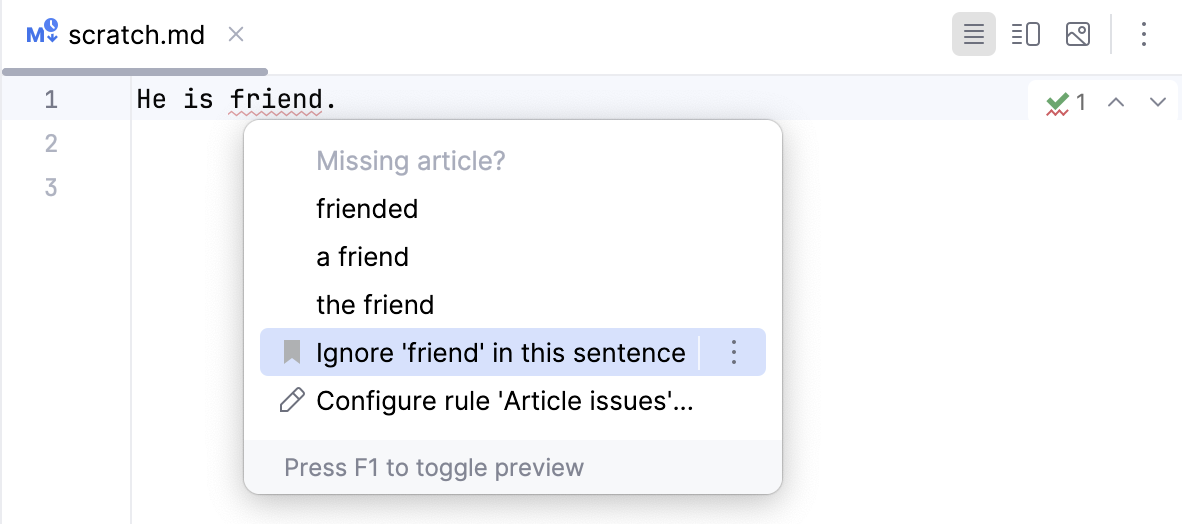
Task: Open the problems indicator showing 1 issue
Action: (x=1066, y=102)
